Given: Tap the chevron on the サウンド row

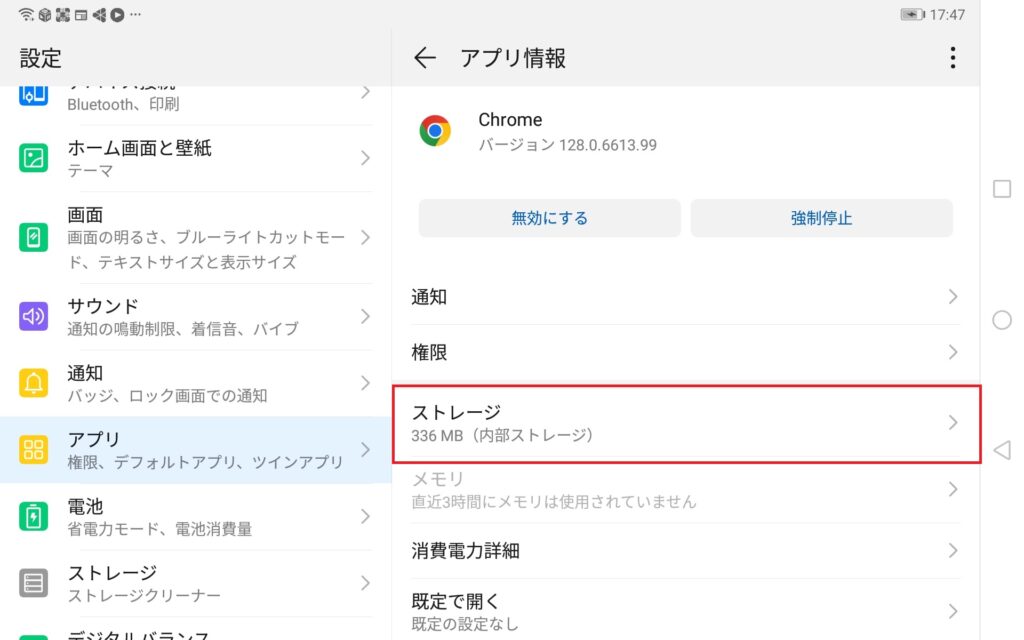Looking at the screenshot, I should click(x=365, y=317).
